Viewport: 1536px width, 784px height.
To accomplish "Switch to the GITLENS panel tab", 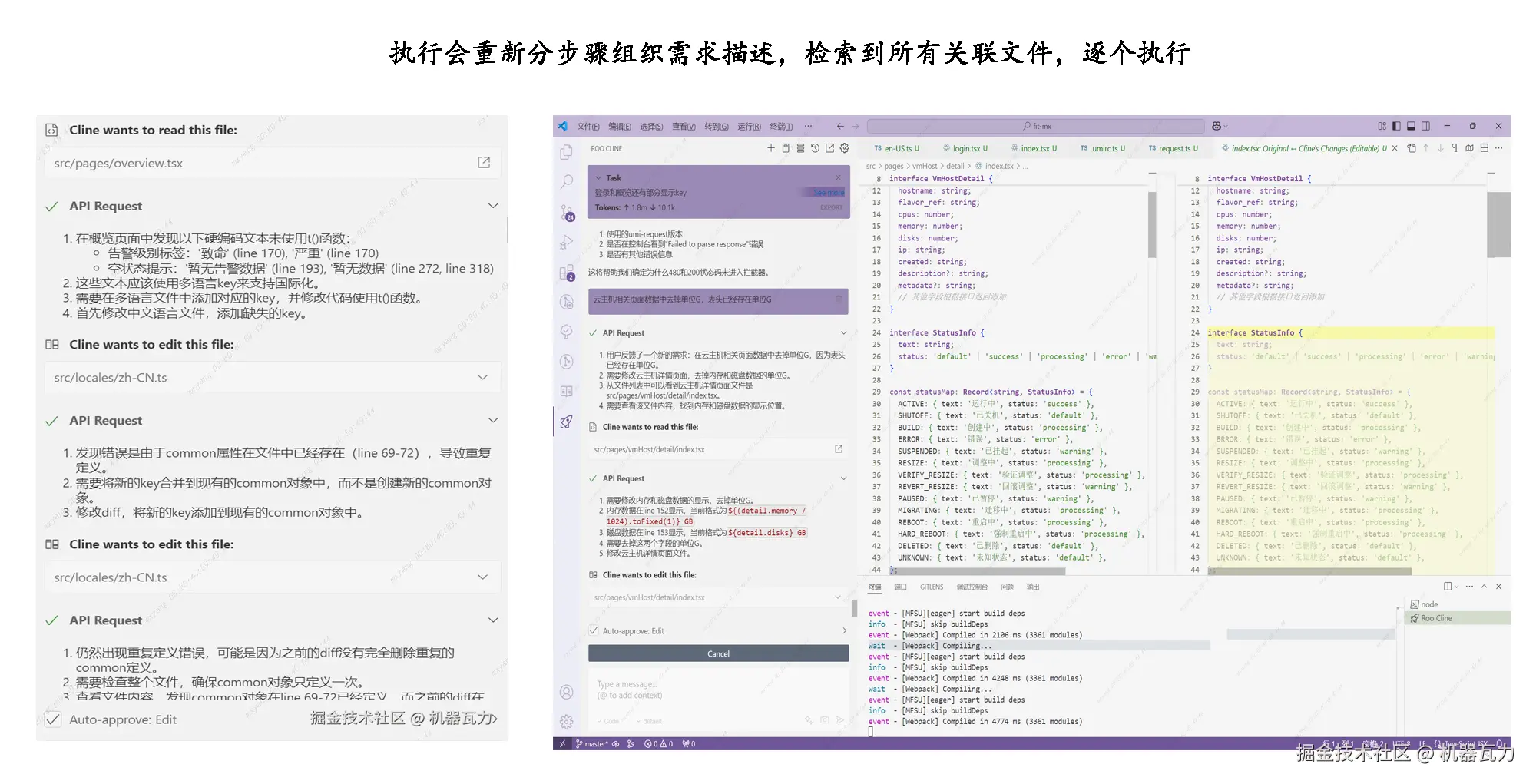I will [x=932, y=587].
